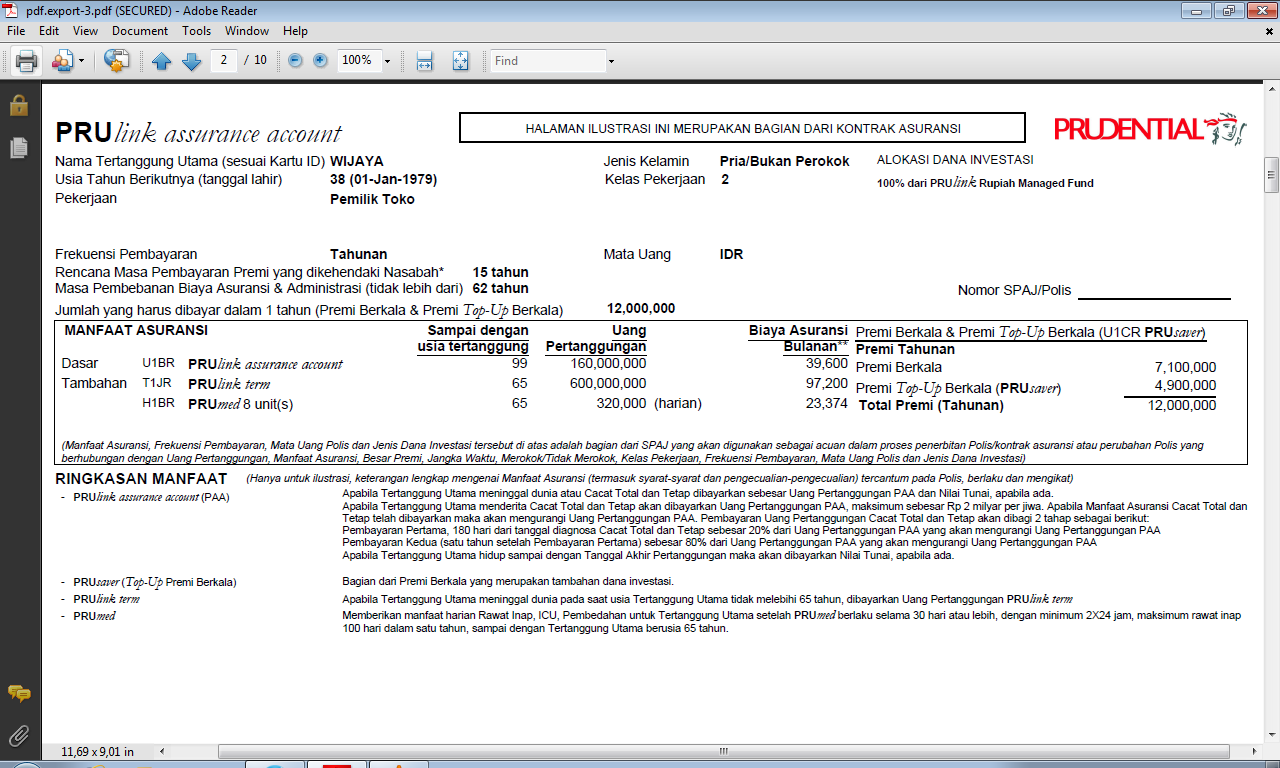The height and width of the screenshot is (768, 1280).
Task: Click Premi Berkala amount '7,100,000'
Action: coord(1185,368)
